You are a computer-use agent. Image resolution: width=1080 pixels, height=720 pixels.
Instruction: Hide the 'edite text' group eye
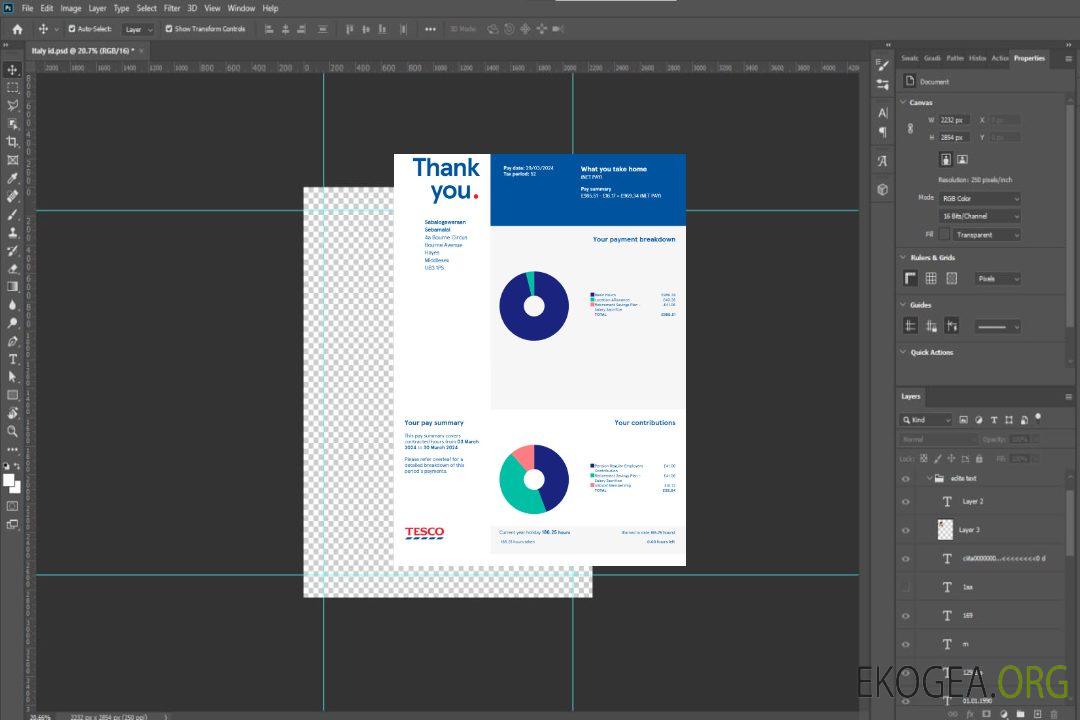tap(906, 478)
